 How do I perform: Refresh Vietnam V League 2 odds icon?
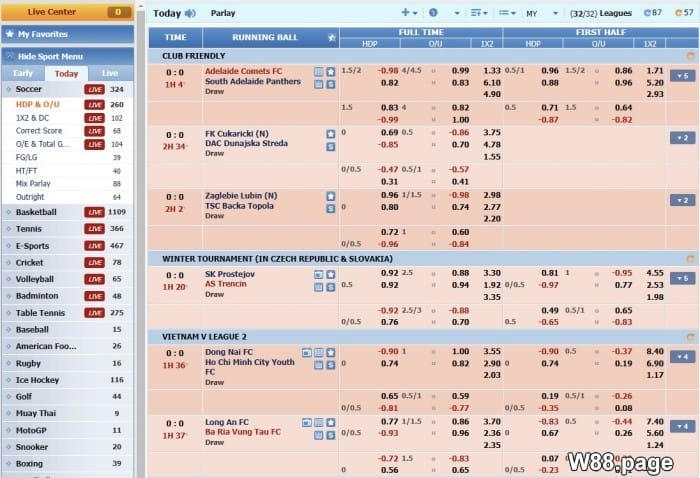(690, 337)
